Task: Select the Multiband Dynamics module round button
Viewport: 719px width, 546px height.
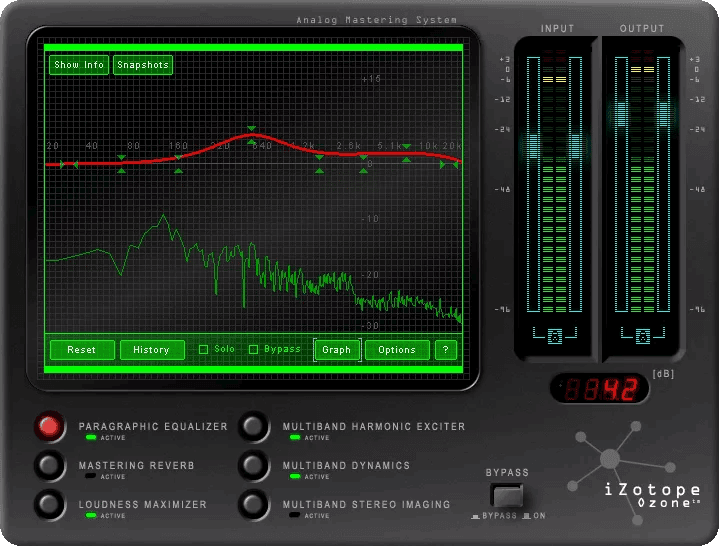Action: [253, 465]
